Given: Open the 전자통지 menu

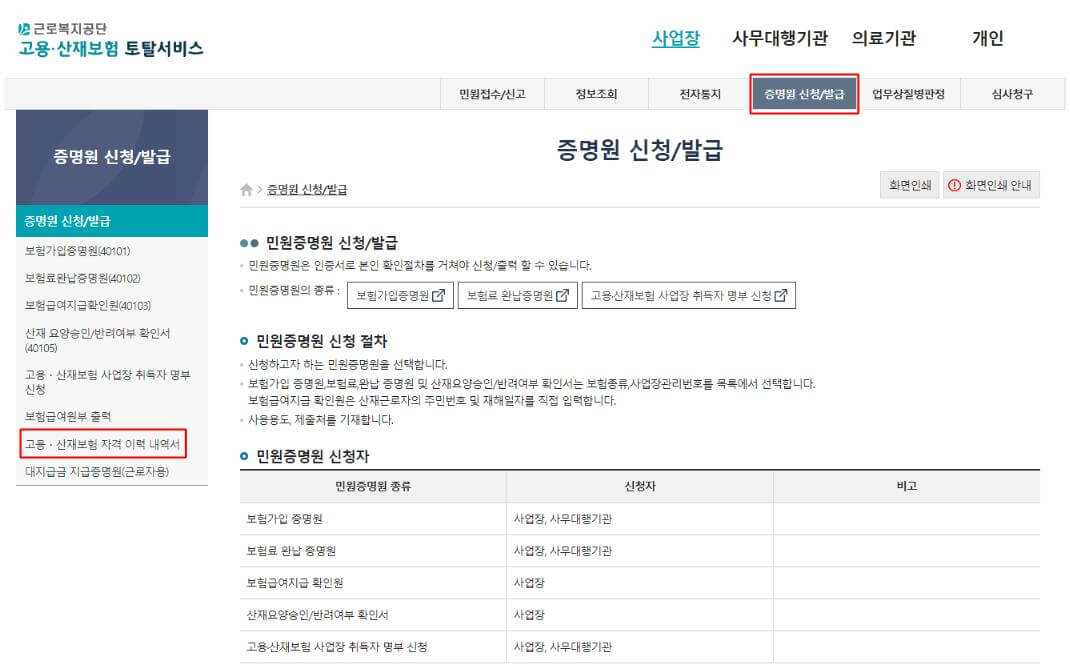Looking at the screenshot, I should 702,92.
